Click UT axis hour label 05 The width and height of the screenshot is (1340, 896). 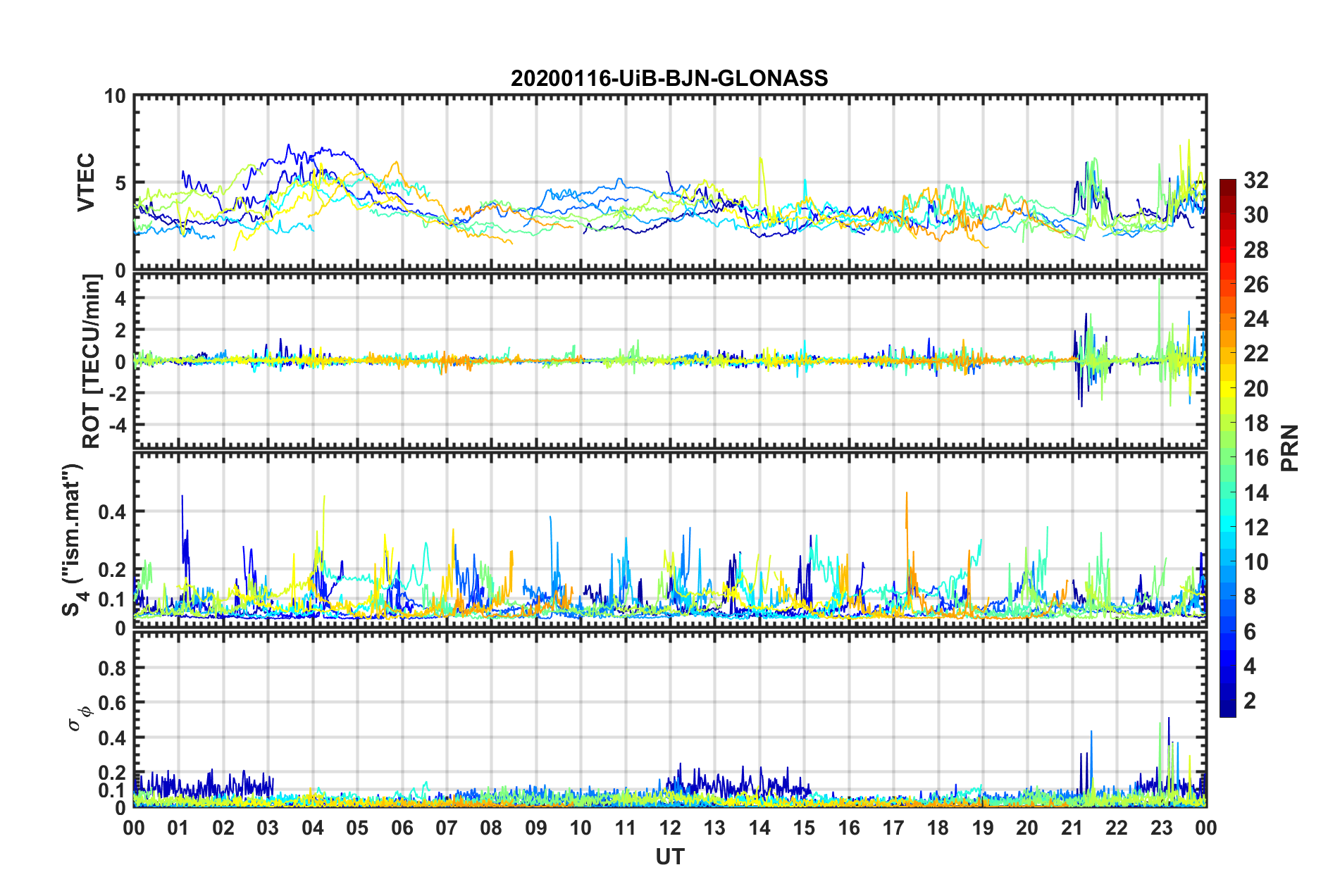(357, 828)
